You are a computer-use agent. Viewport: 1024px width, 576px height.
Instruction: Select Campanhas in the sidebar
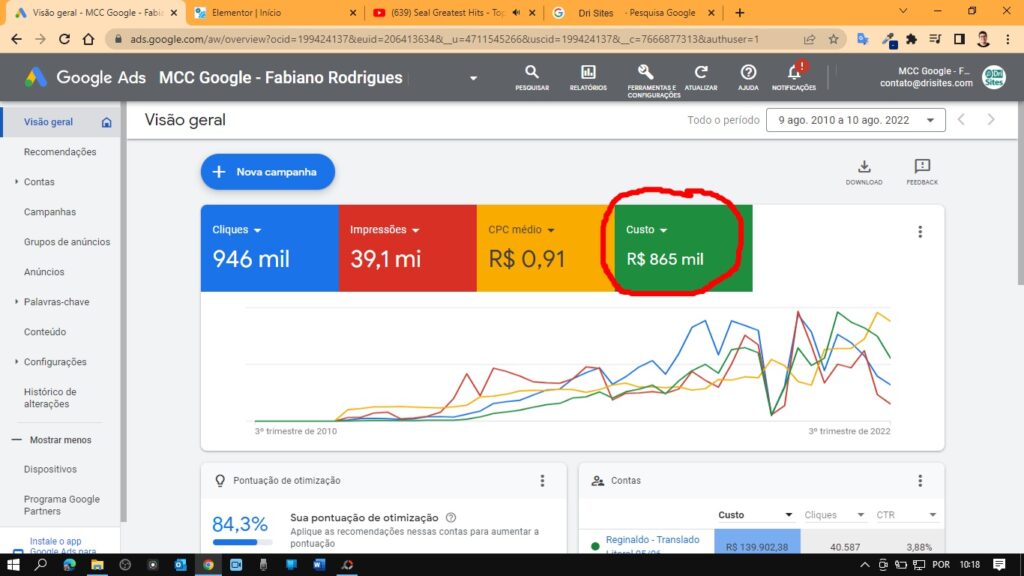(50, 212)
